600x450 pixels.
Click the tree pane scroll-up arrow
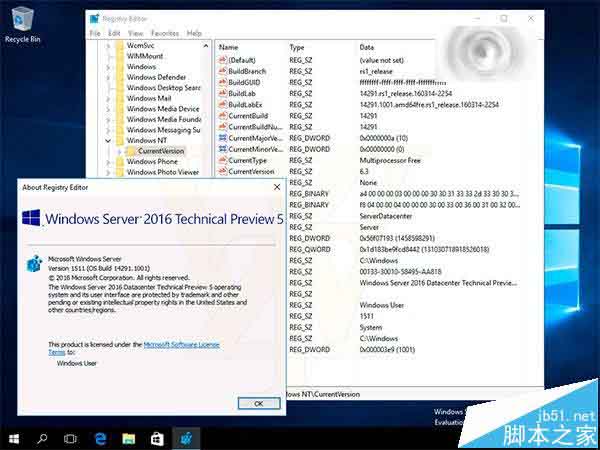[x=206, y=46]
